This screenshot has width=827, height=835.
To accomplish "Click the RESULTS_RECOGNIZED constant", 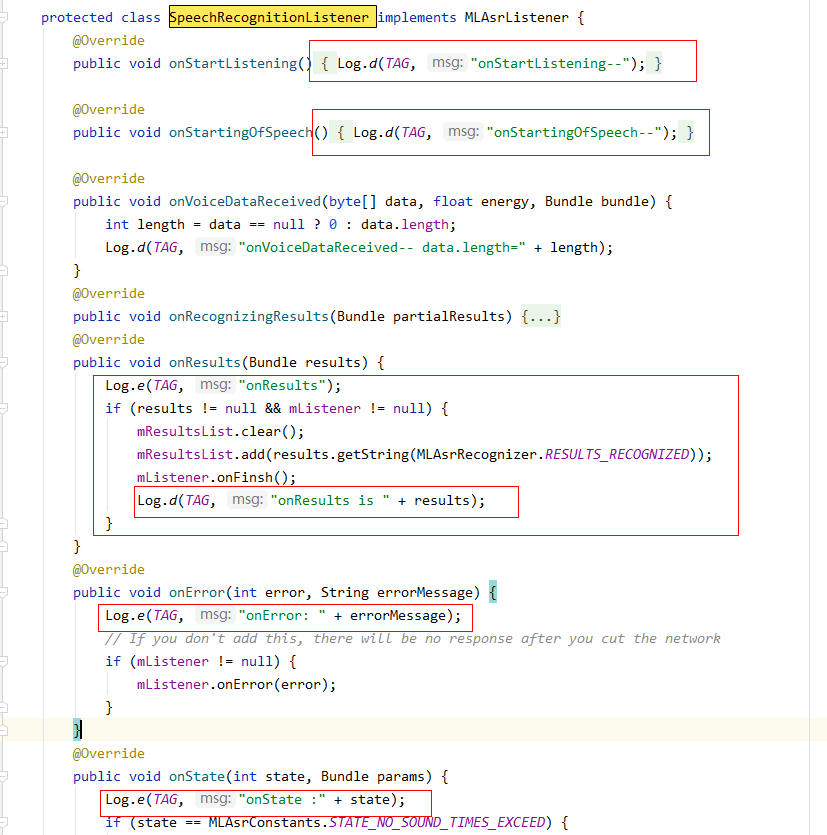I will 617,454.
